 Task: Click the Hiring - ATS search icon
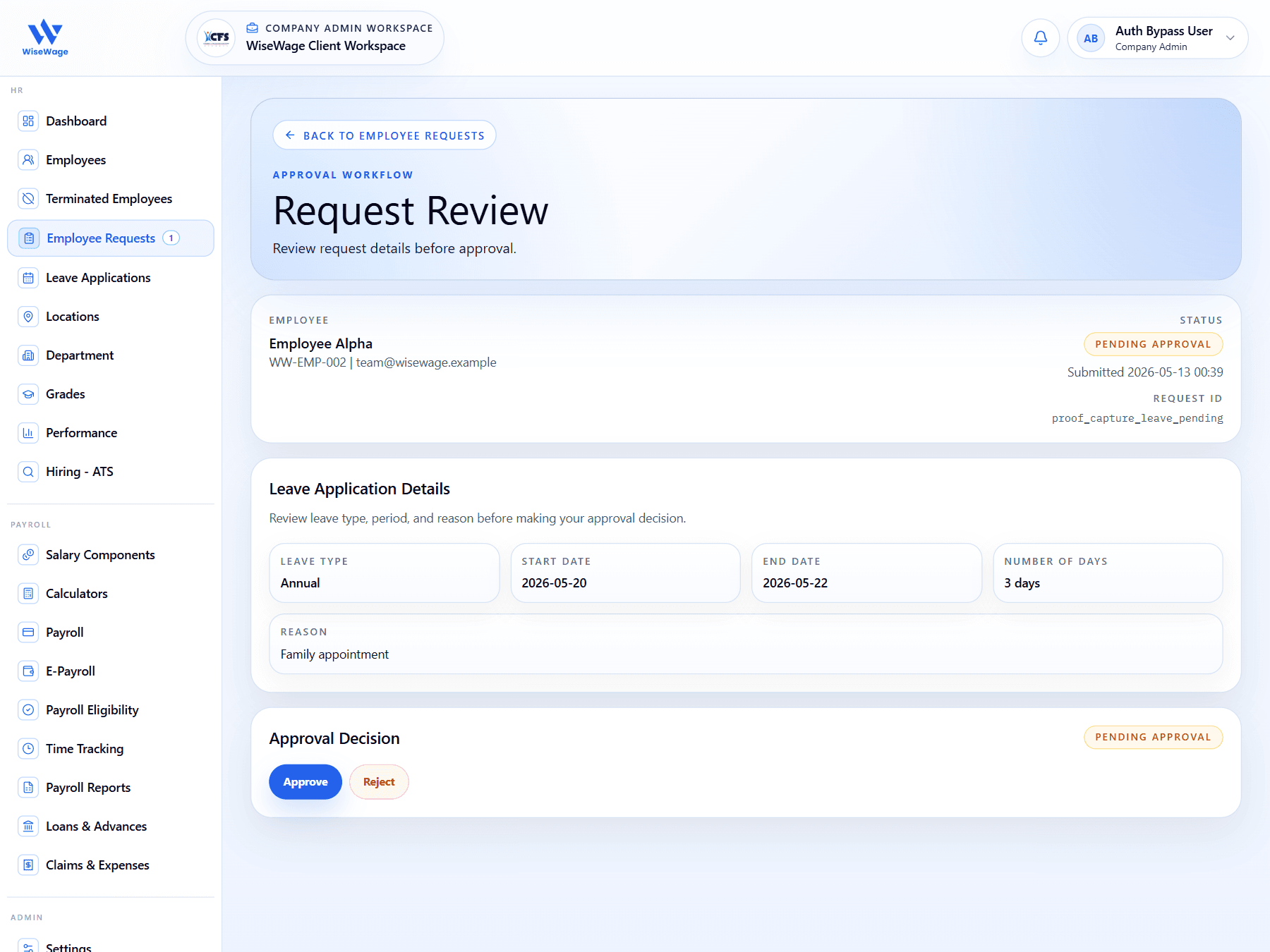pos(28,472)
